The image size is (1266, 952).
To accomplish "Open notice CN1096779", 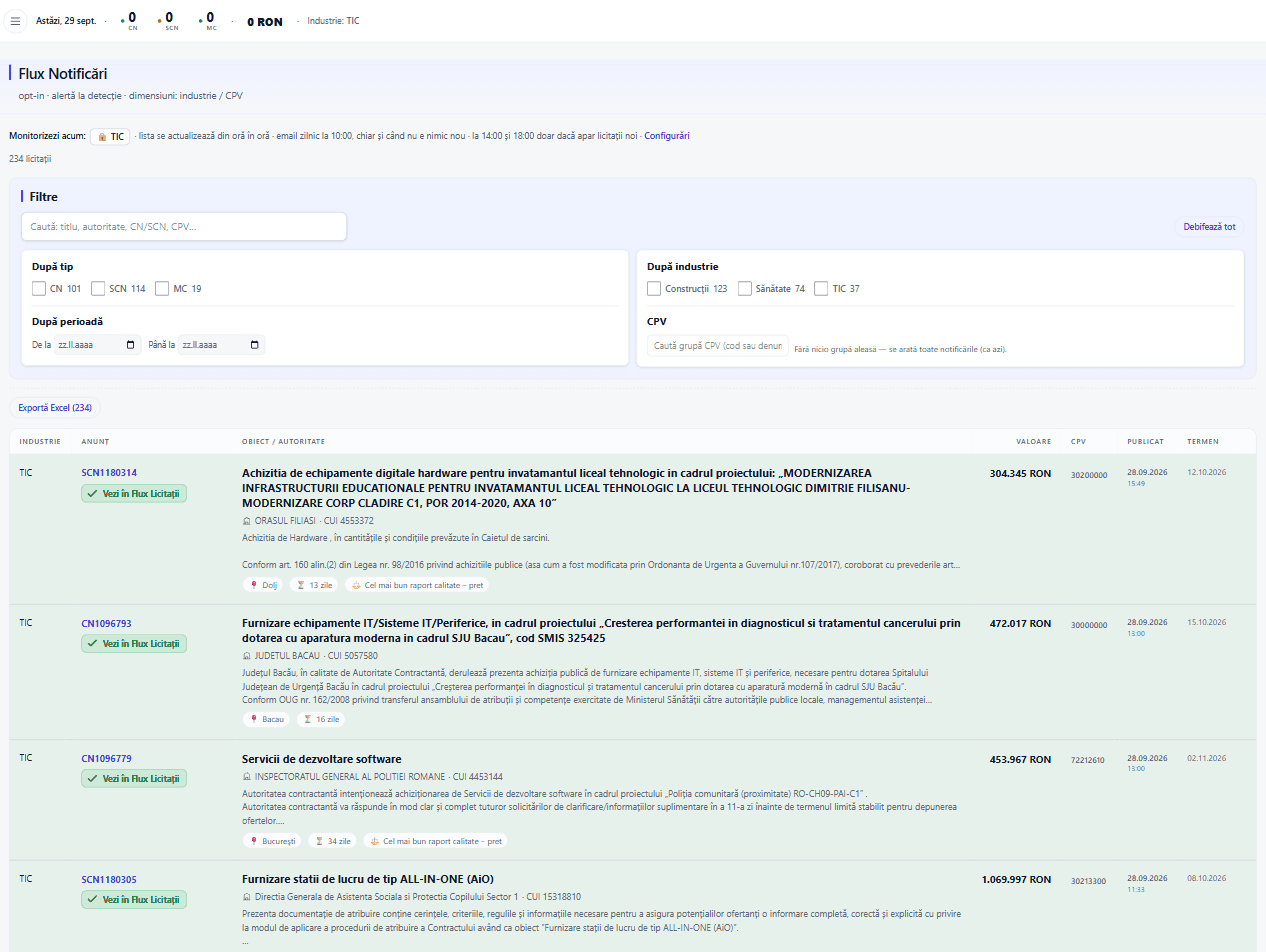I will pos(106,759).
